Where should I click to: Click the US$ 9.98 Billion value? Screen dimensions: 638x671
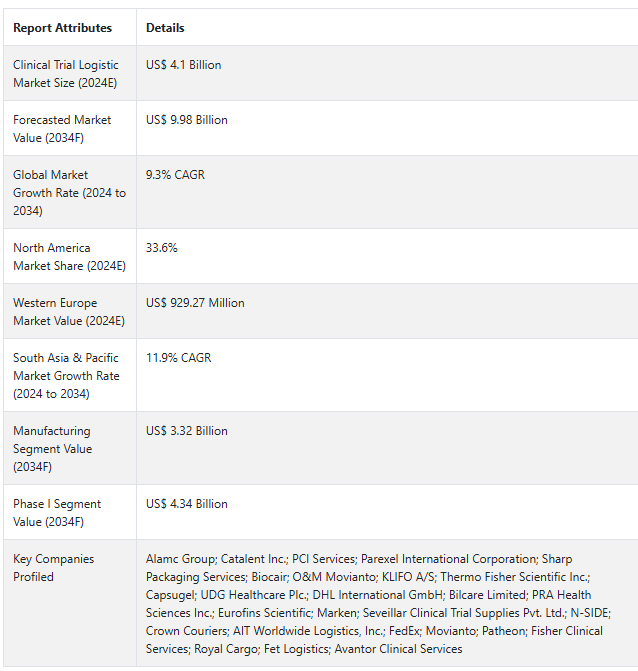(x=187, y=120)
